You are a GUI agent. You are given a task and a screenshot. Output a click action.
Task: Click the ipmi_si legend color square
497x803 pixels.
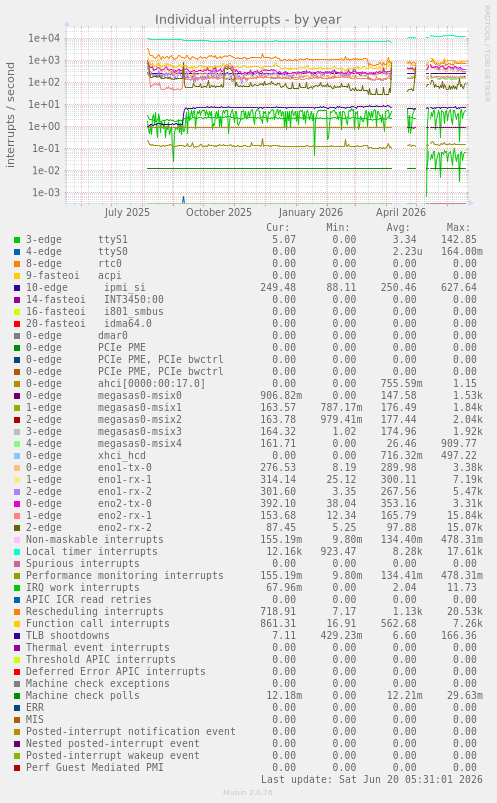click(x=17, y=288)
